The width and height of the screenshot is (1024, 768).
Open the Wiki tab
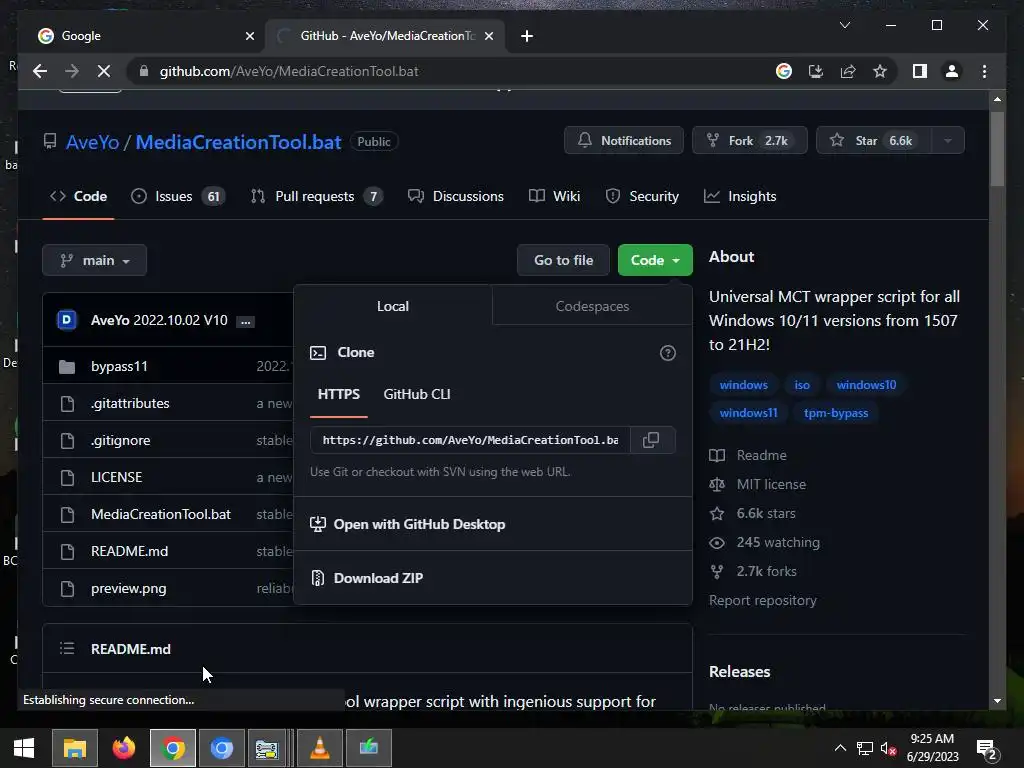(554, 197)
